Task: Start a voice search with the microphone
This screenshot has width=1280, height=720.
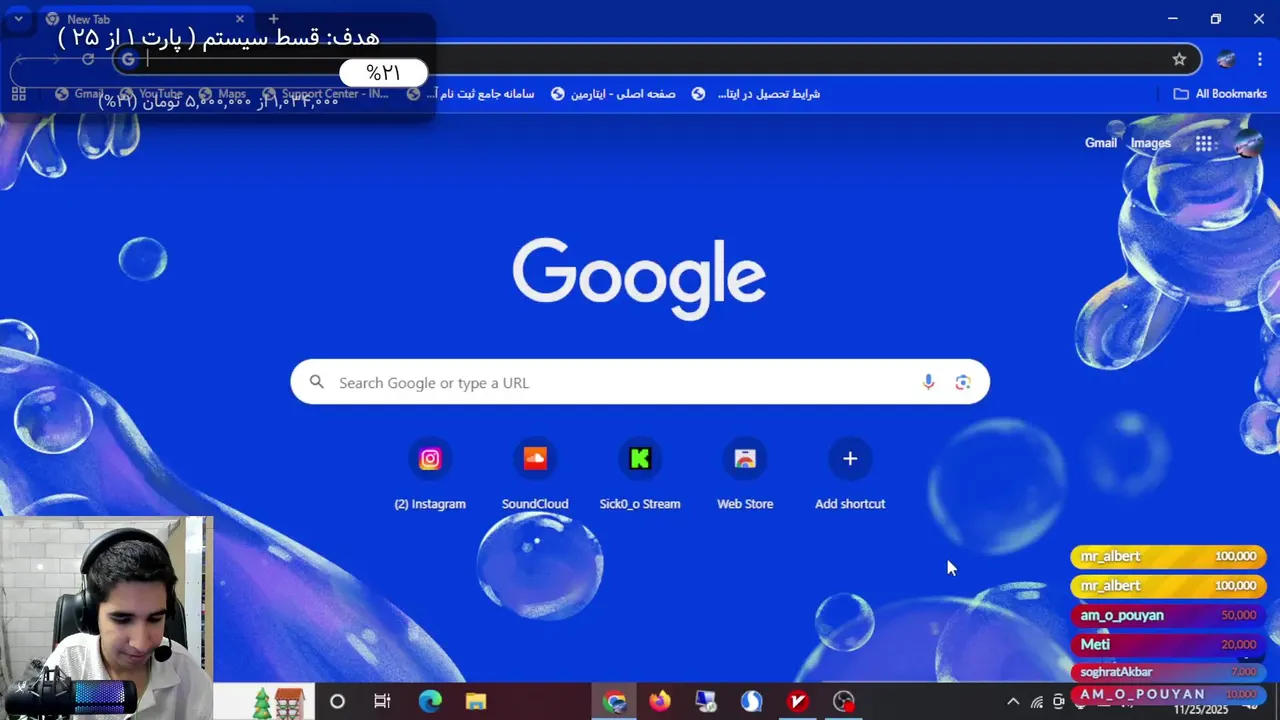Action: [928, 382]
